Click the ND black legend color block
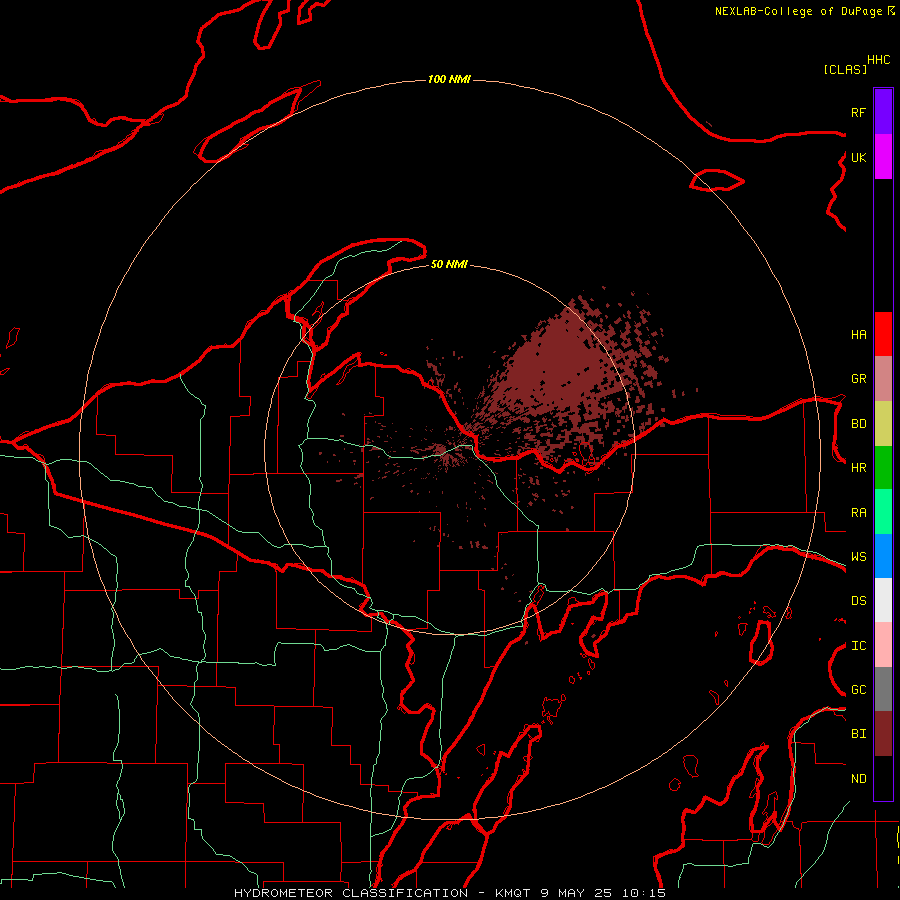Image resolution: width=900 pixels, height=900 pixels. [883, 778]
